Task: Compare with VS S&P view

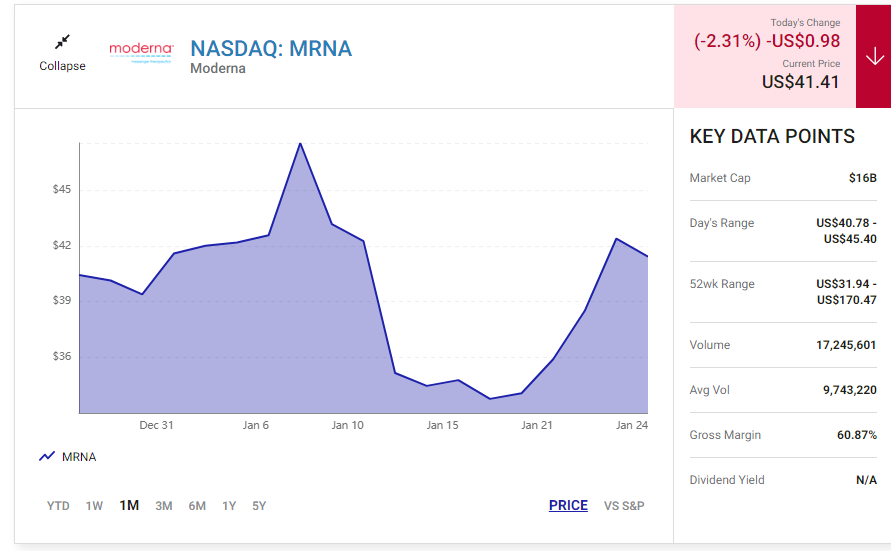Action: 624,506
